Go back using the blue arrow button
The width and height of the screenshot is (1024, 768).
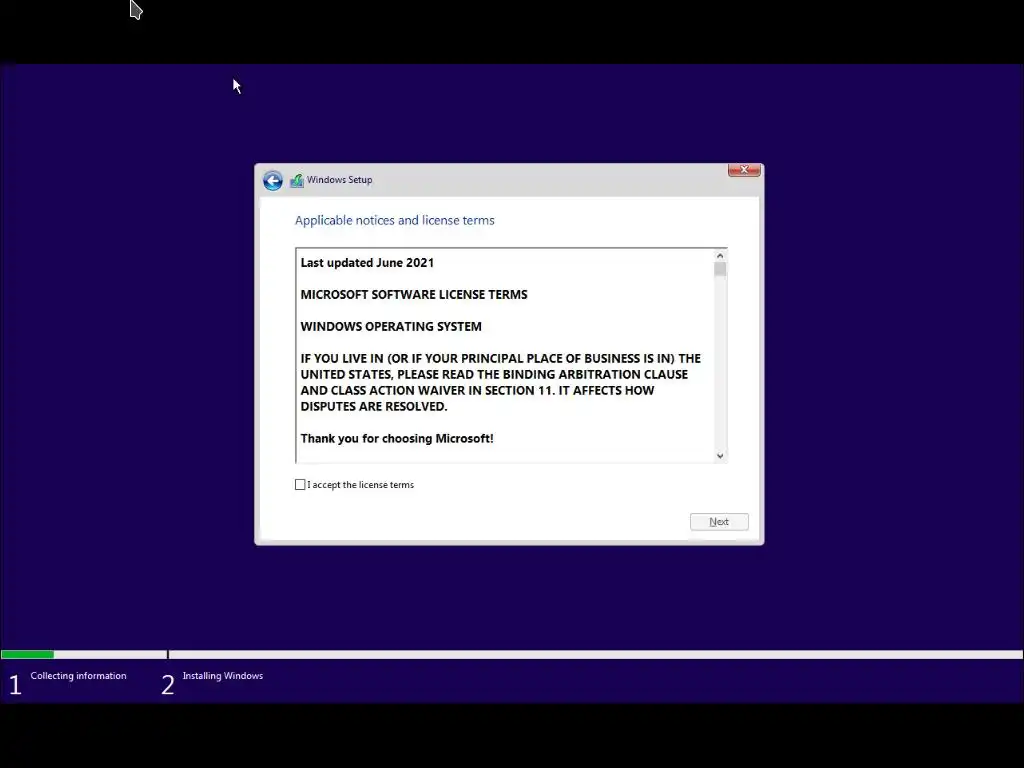click(x=272, y=180)
